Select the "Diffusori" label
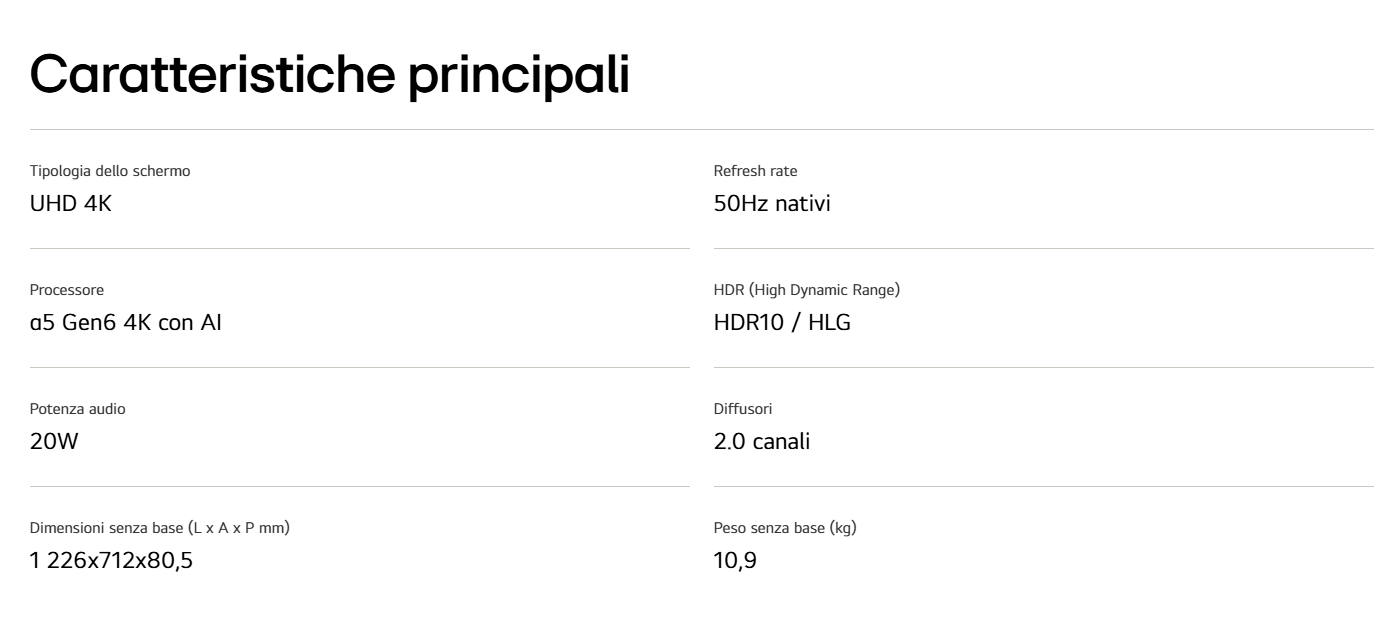 click(x=742, y=409)
